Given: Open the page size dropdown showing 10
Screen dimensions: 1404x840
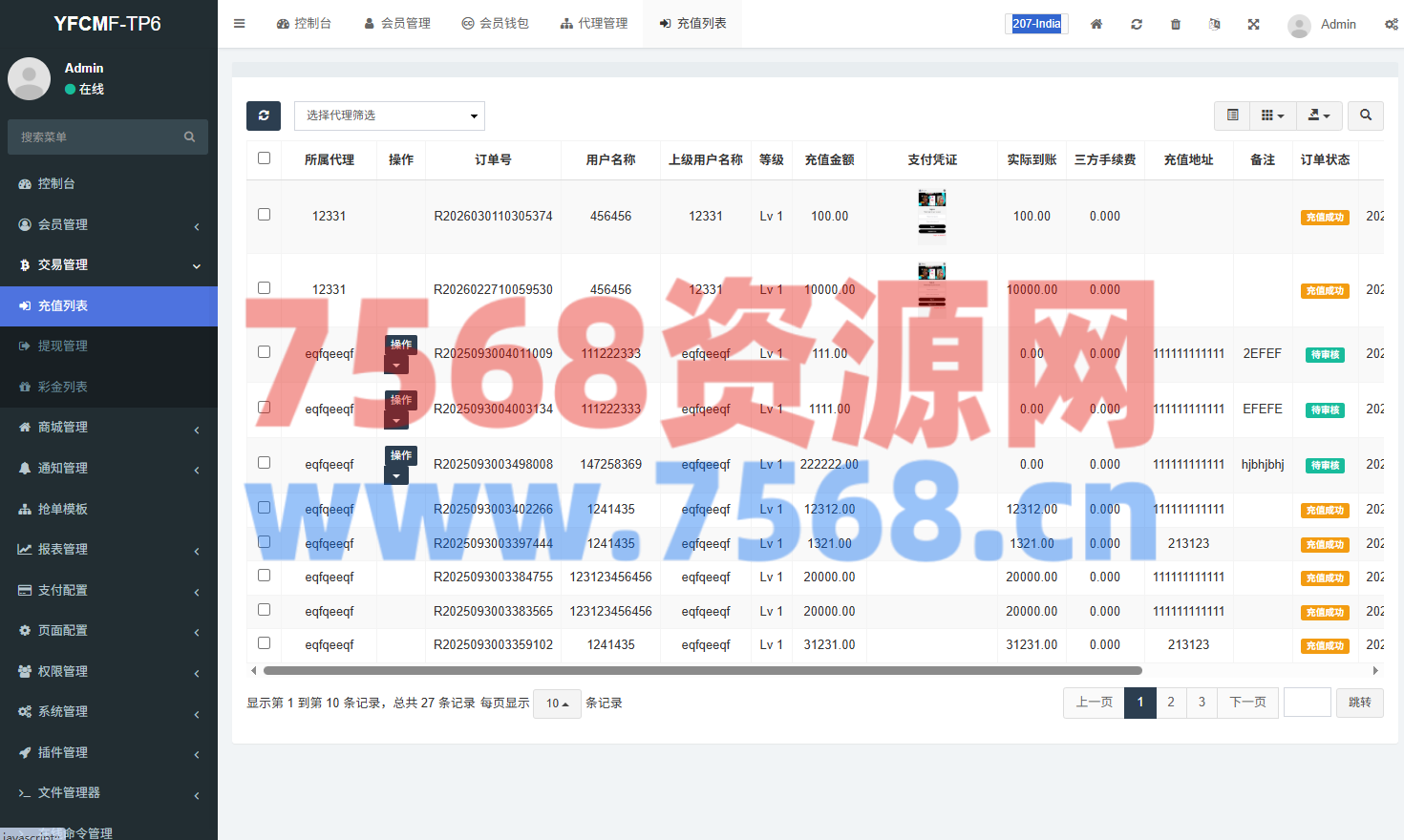Looking at the screenshot, I should (557, 703).
